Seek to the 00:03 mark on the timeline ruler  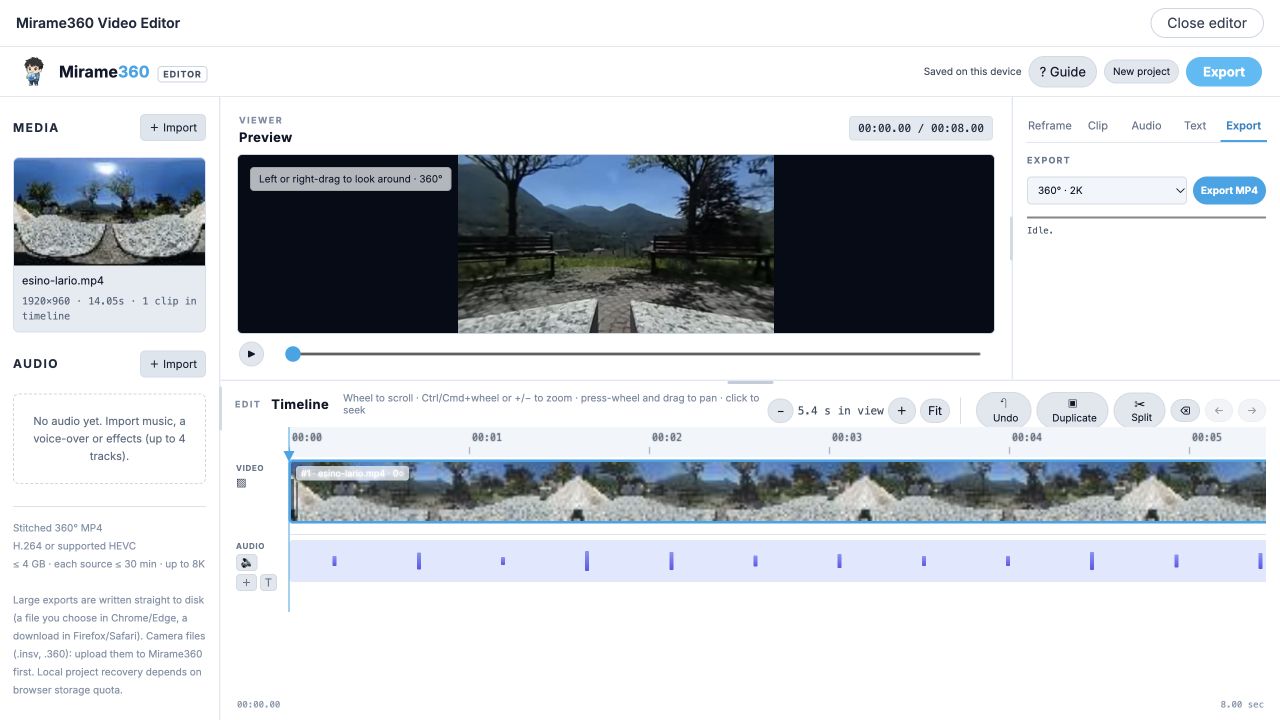coord(846,437)
